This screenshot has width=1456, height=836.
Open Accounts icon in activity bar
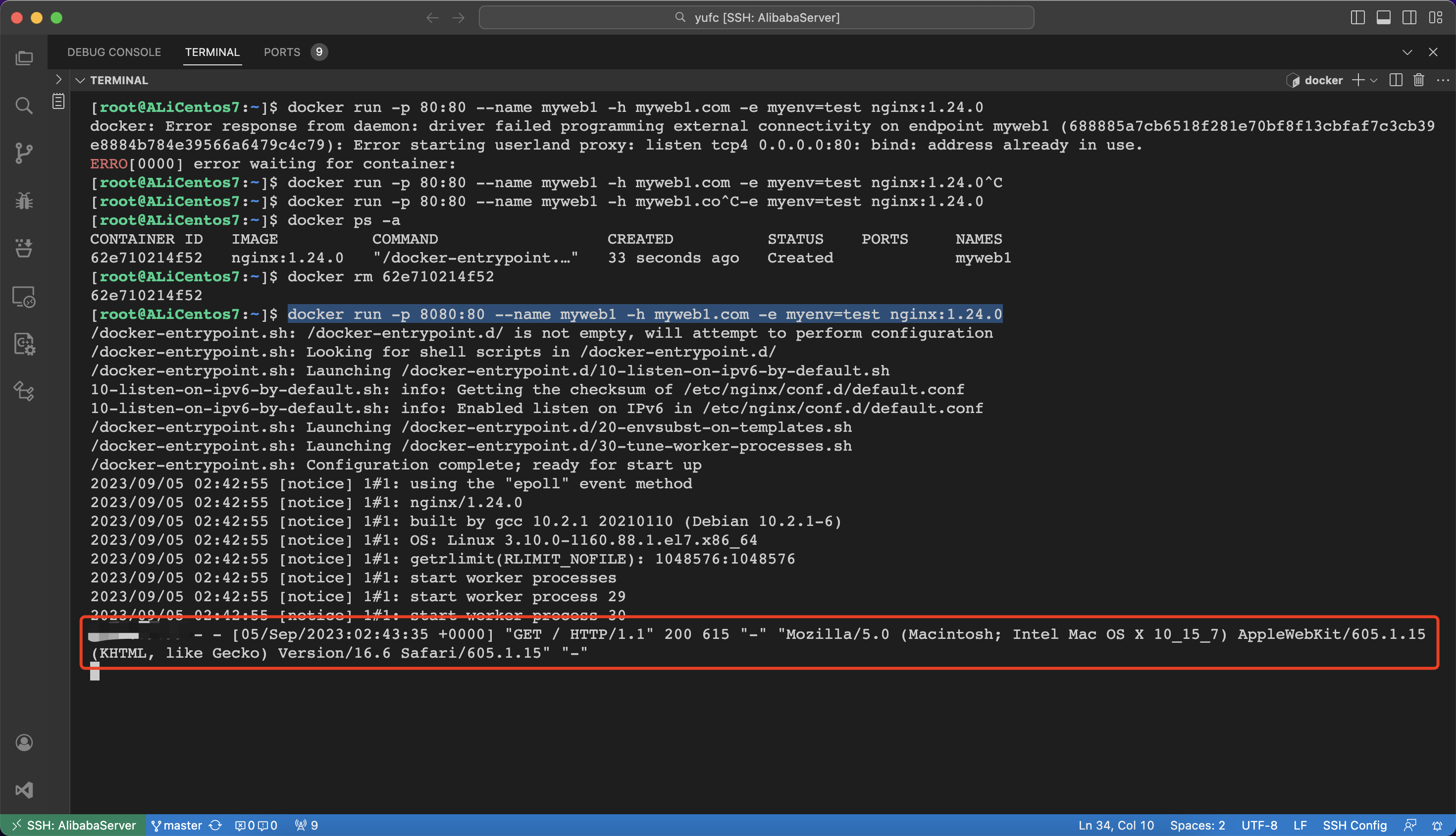point(24,742)
